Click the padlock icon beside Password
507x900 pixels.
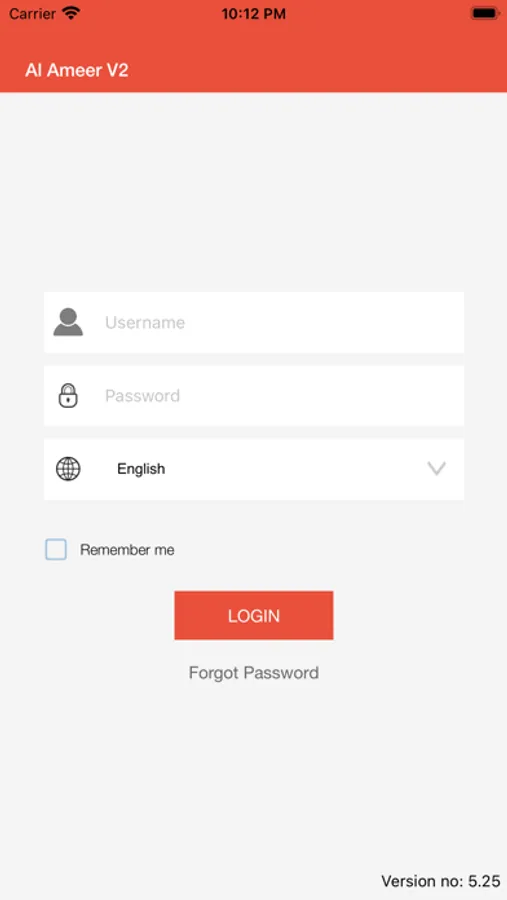pos(68,395)
